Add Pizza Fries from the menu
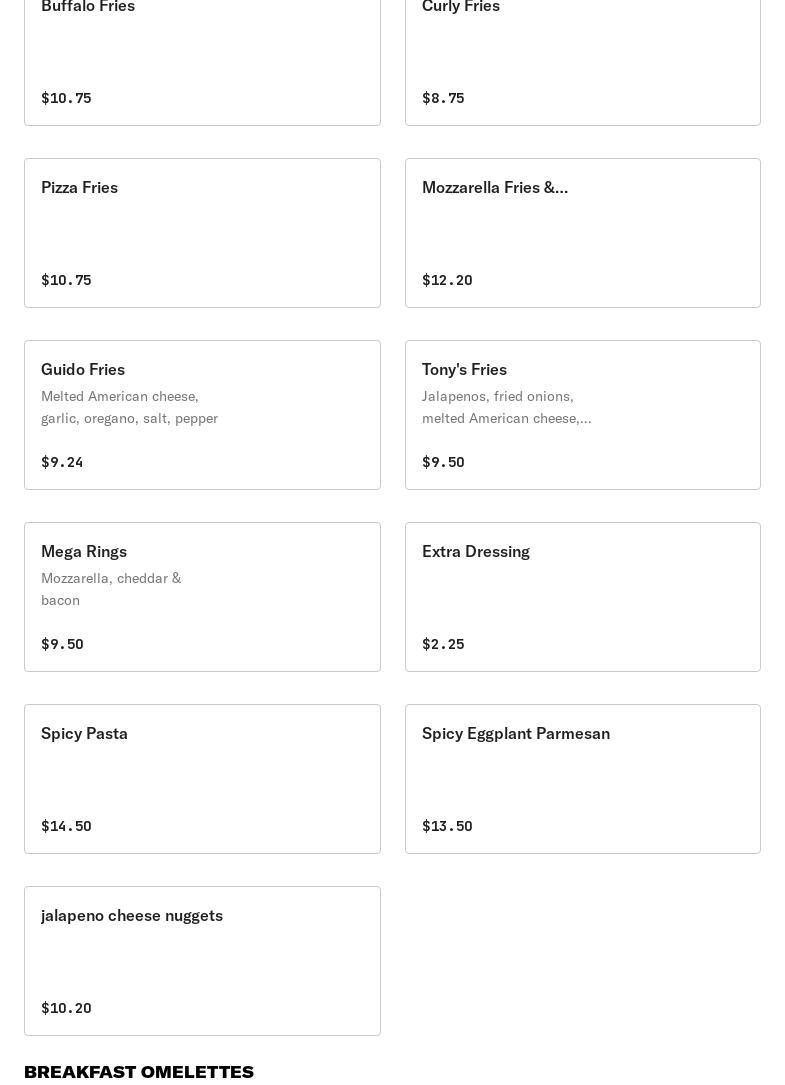 202,233
